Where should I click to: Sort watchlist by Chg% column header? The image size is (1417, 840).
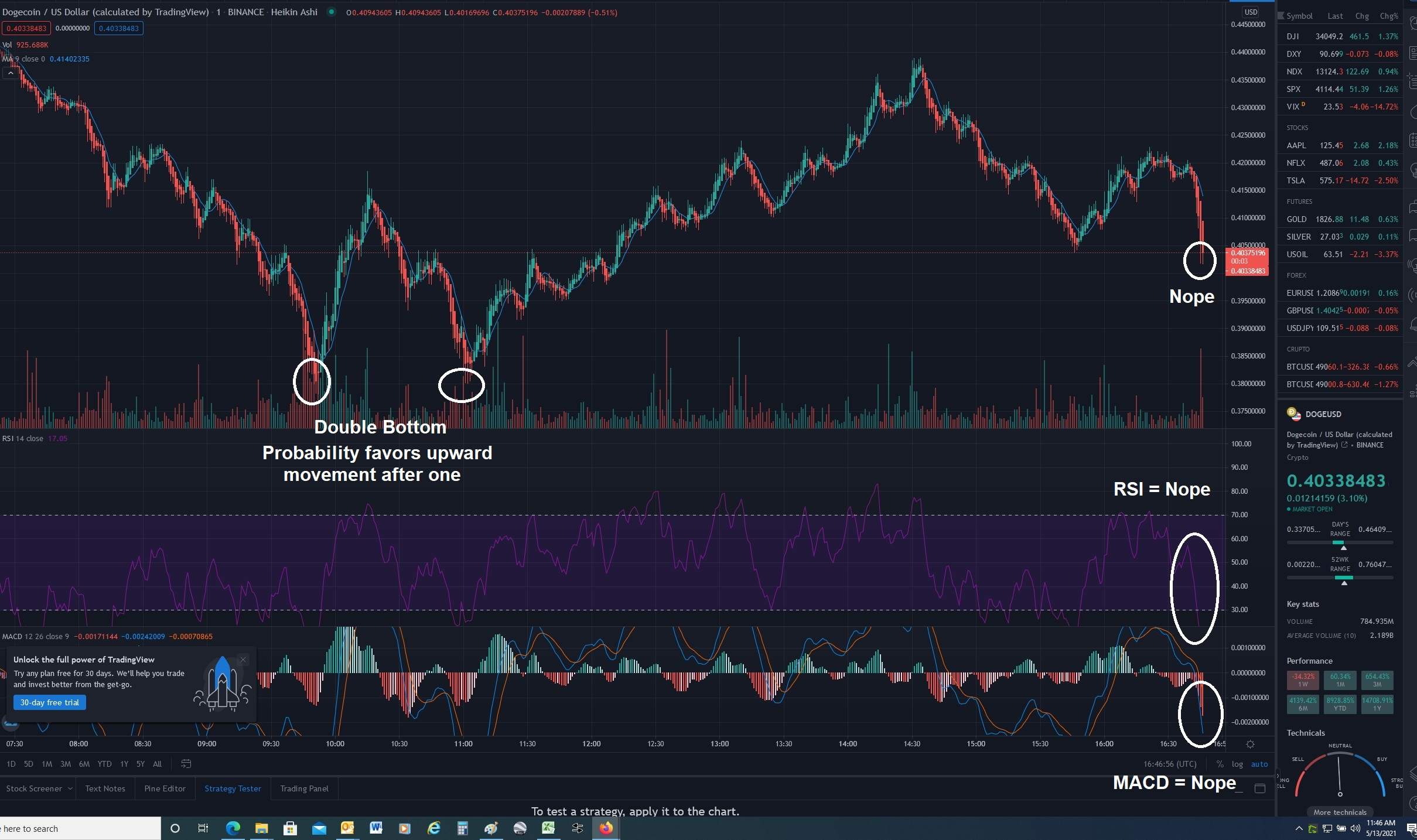pos(1388,16)
